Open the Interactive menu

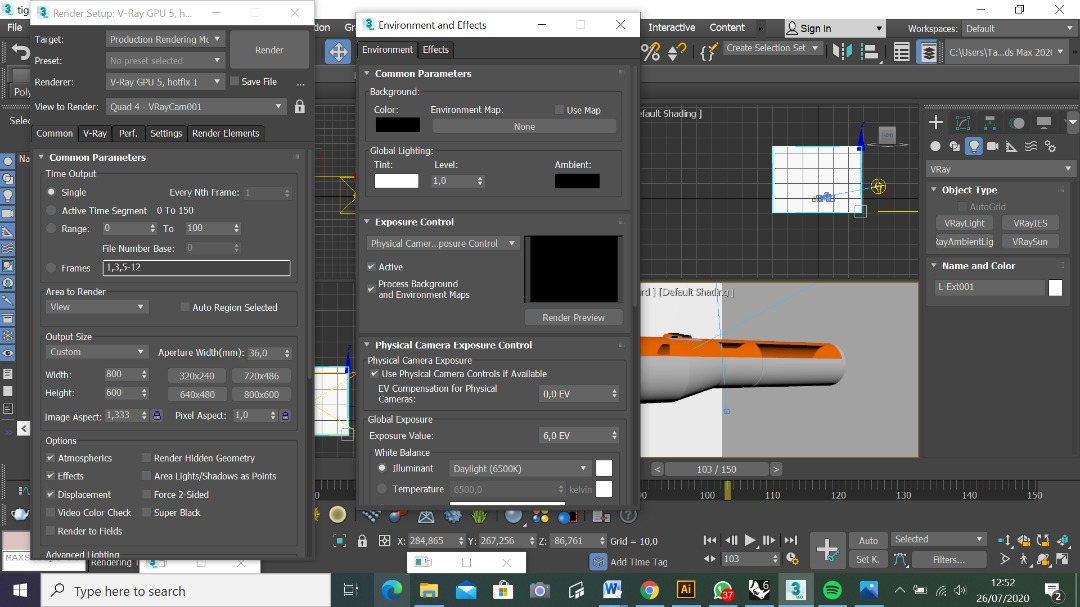[672, 28]
